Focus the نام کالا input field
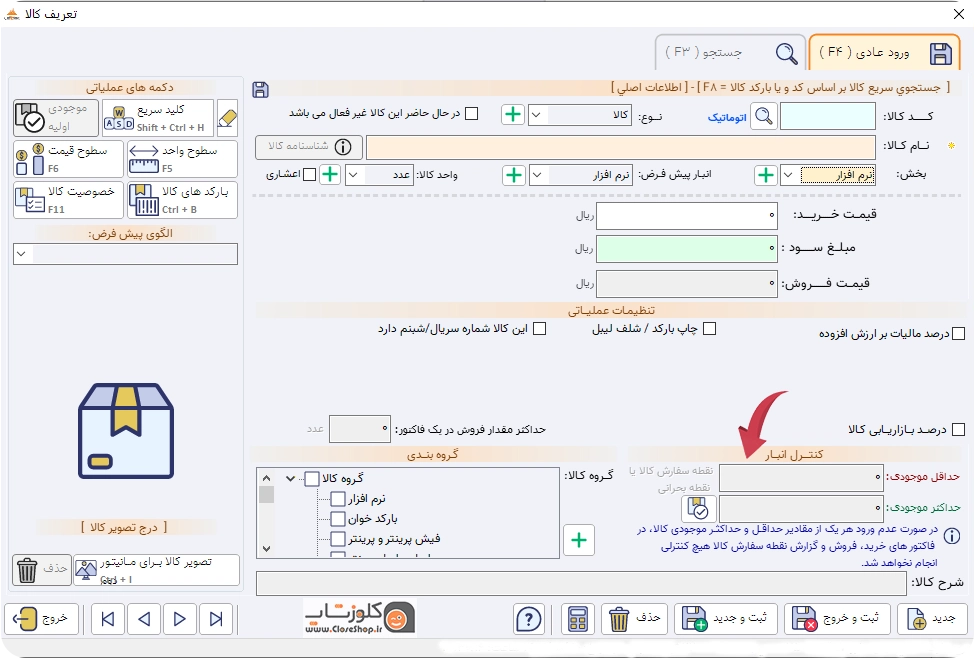Image resolution: width=975 pixels, height=659 pixels. click(621, 147)
